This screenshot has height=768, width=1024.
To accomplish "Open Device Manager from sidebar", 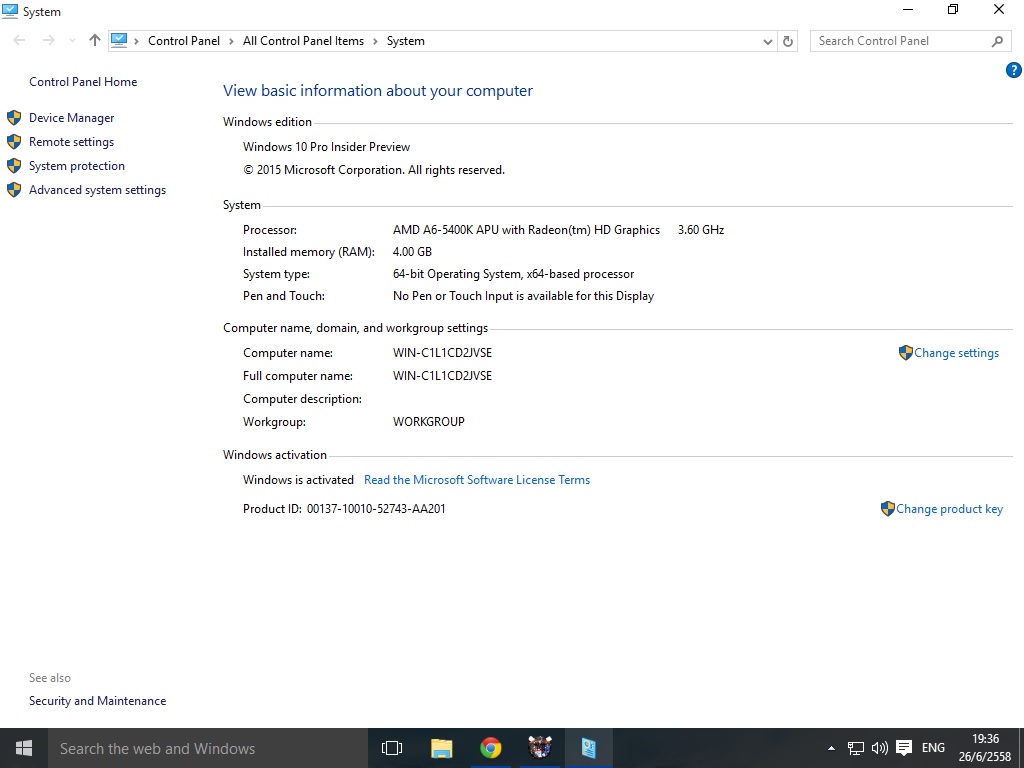I will coord(71,118).
